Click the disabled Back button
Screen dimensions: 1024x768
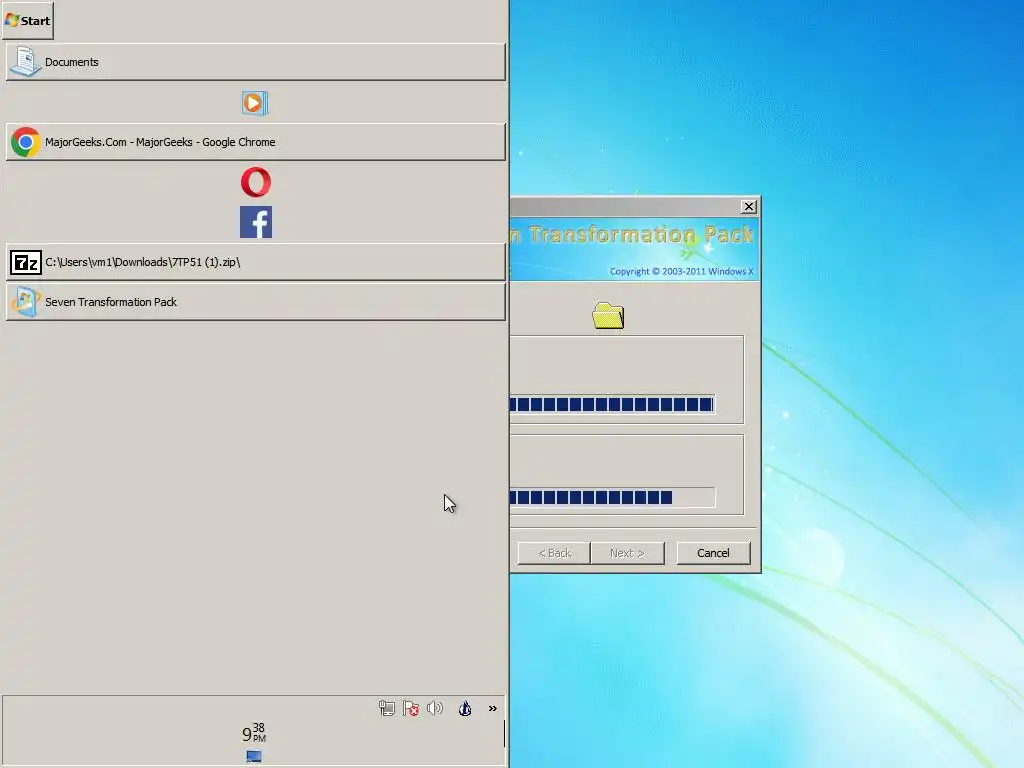[554, 553]
